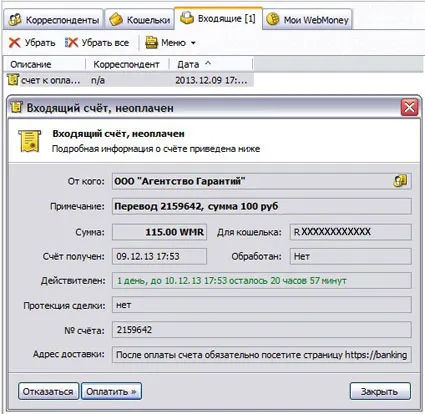This screenshot has height=414, width=425.
Task: Click the Убрать toolbar button
Action: 32,43
